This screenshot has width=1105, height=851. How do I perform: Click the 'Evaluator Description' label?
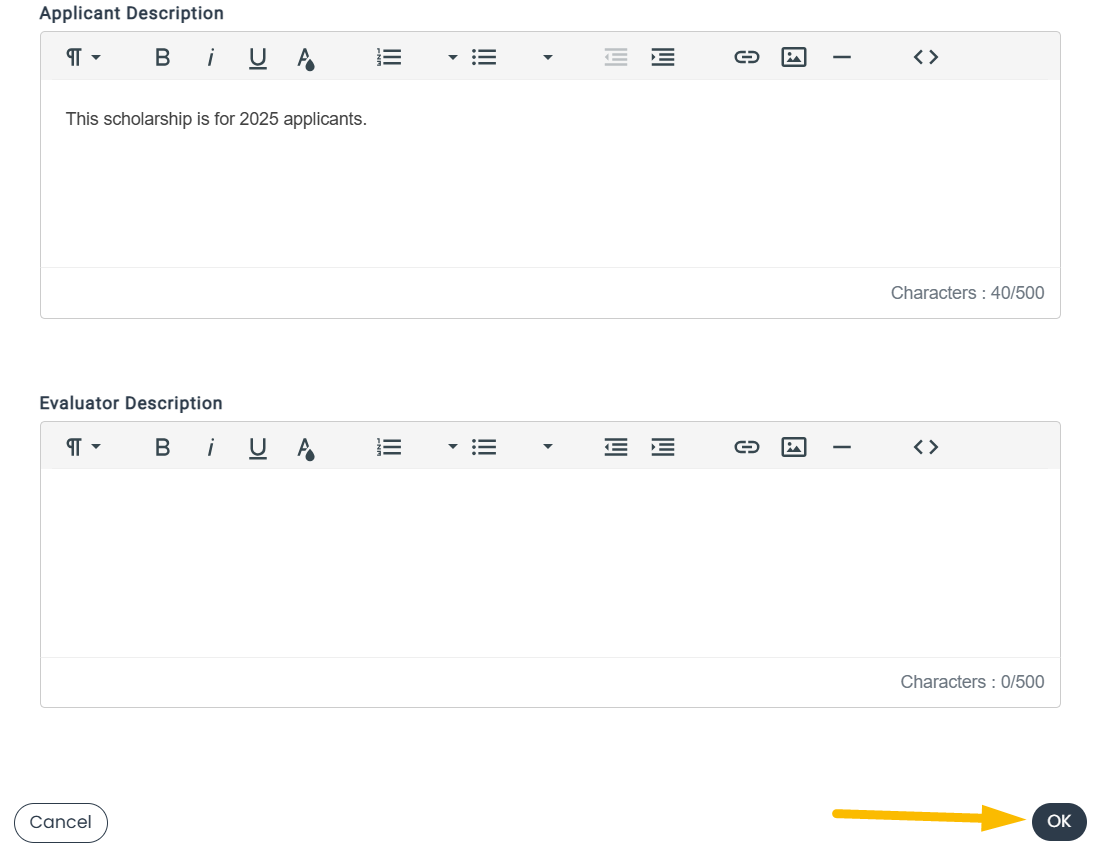tap(131, 403)
